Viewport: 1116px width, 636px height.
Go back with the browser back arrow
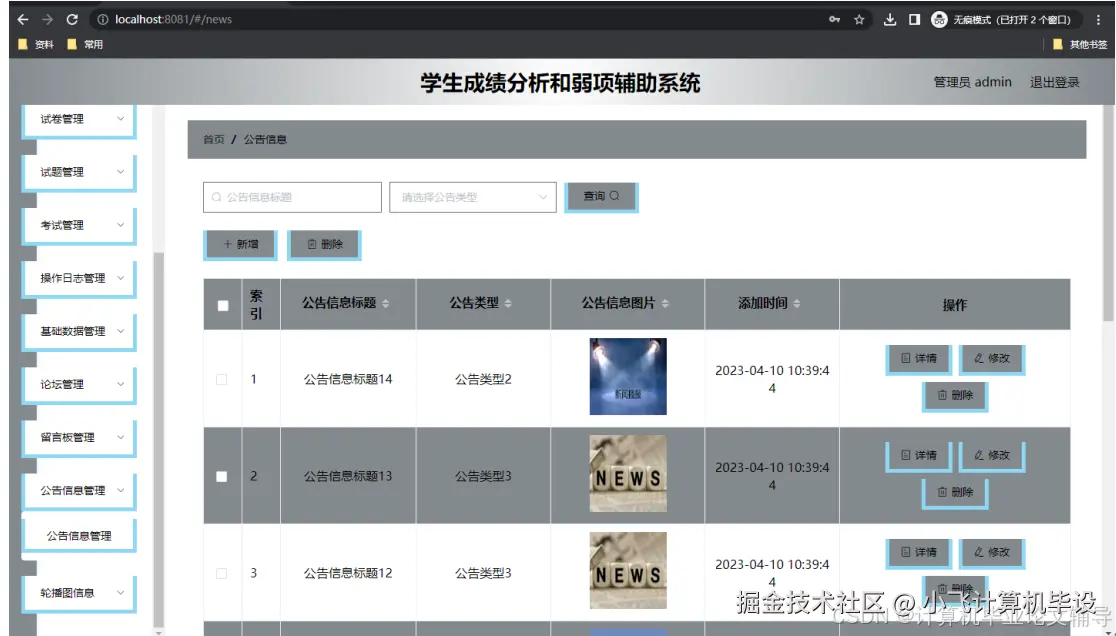(23, 19)
